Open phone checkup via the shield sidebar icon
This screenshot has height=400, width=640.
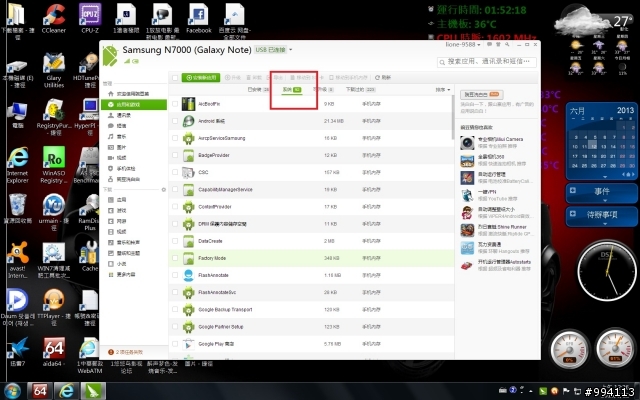point(111,168)
